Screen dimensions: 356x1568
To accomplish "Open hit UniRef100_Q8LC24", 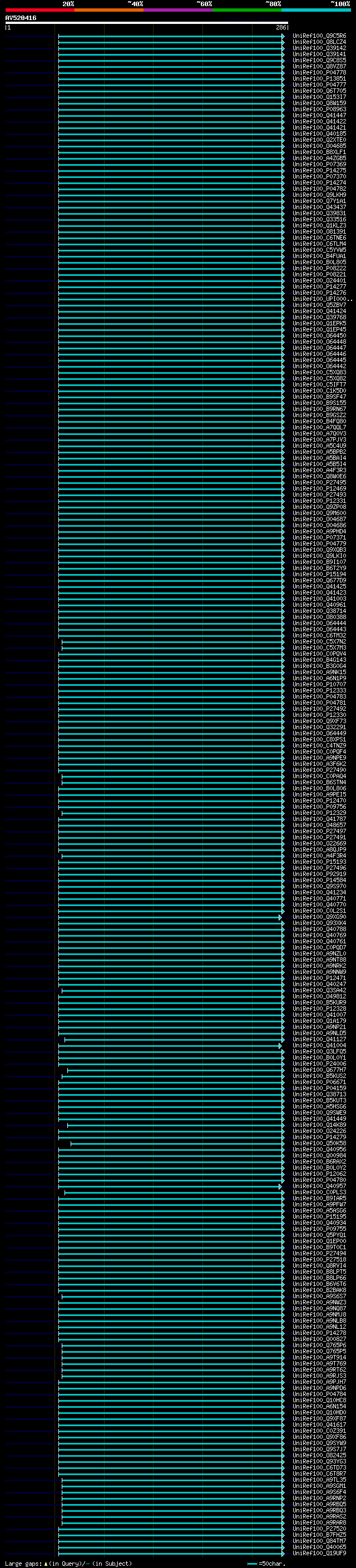I will 319,42.
